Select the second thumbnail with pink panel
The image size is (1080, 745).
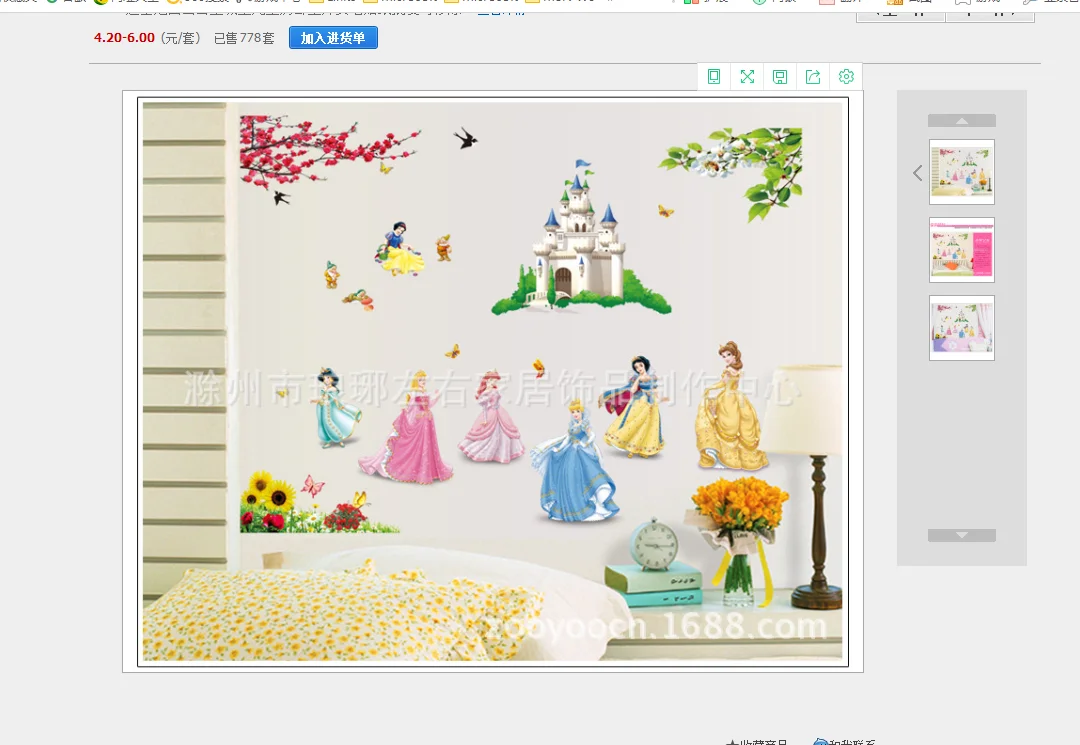click(x=962, y=250)
